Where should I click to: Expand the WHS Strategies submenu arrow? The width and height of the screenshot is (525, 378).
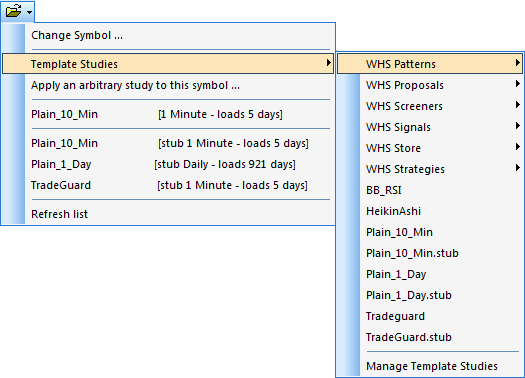pos(518,168)
